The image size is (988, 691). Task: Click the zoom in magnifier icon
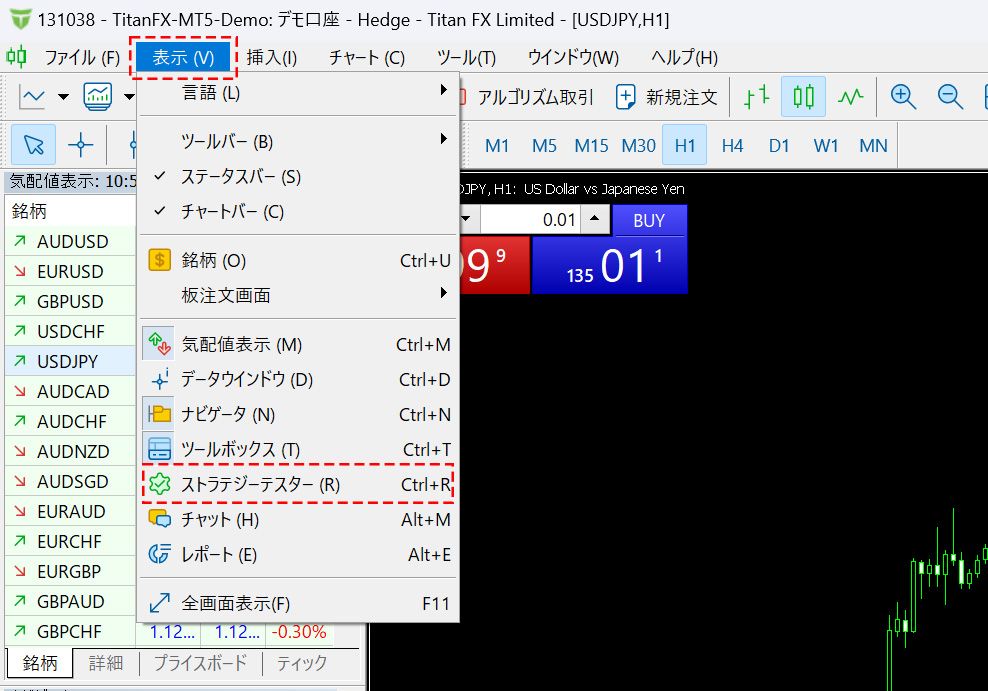903,97
